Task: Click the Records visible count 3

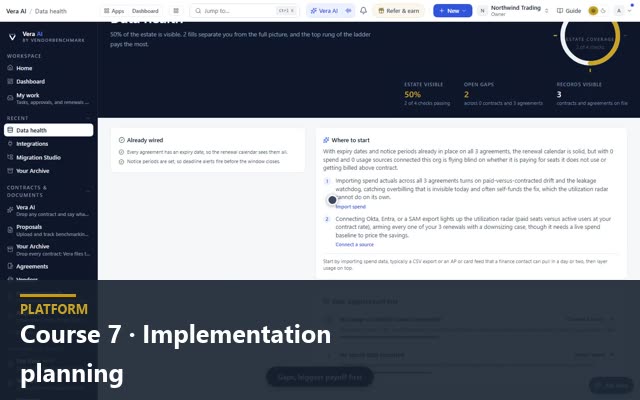Action: (559, 94)
